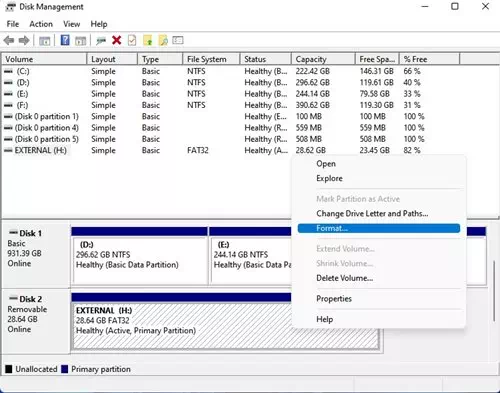
Task: Click the Disk 2 Removable disk label
Action: 35,321
